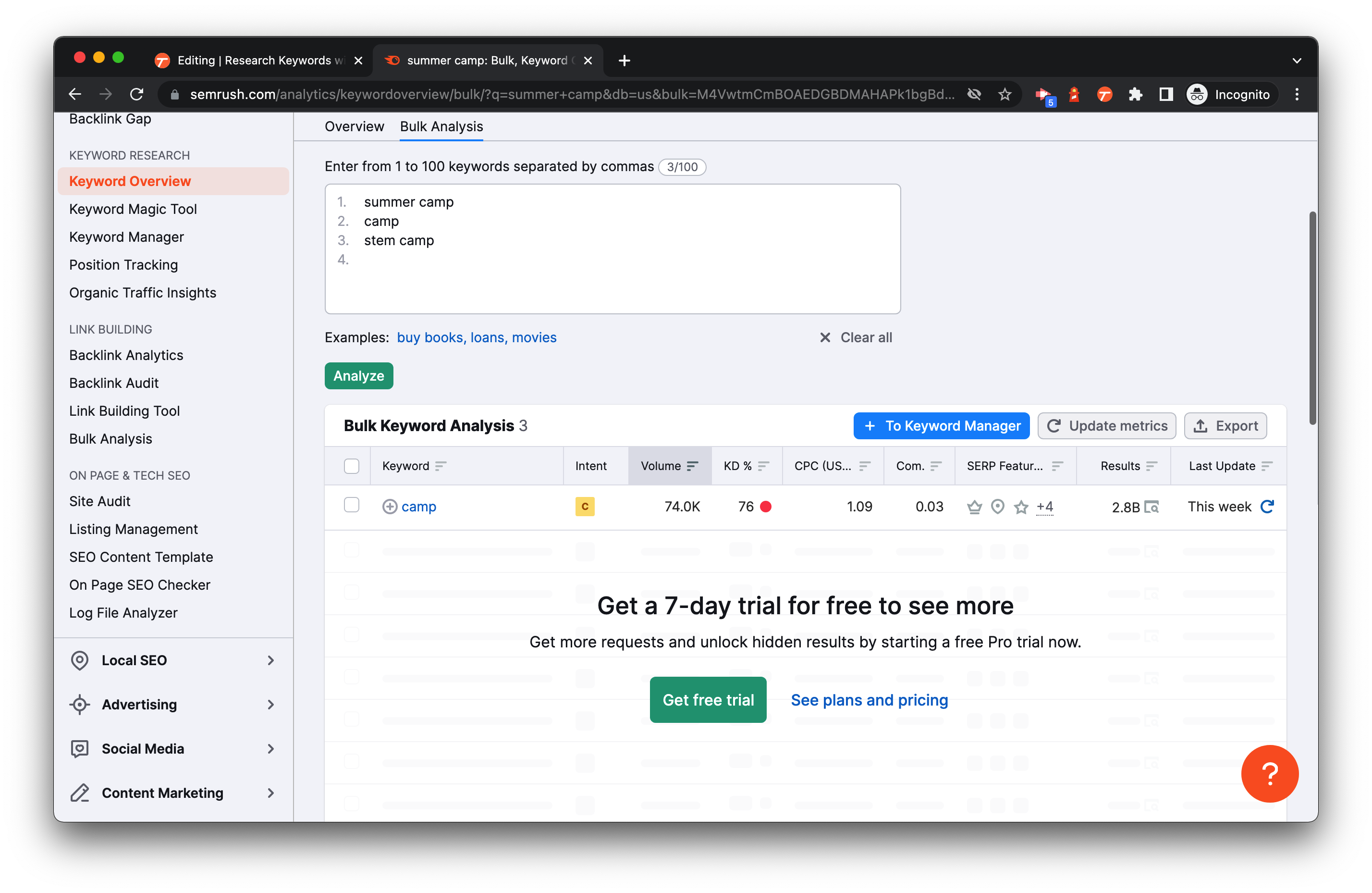
Task: Open Site Audit in the sidebar
Action: (100, 501)
